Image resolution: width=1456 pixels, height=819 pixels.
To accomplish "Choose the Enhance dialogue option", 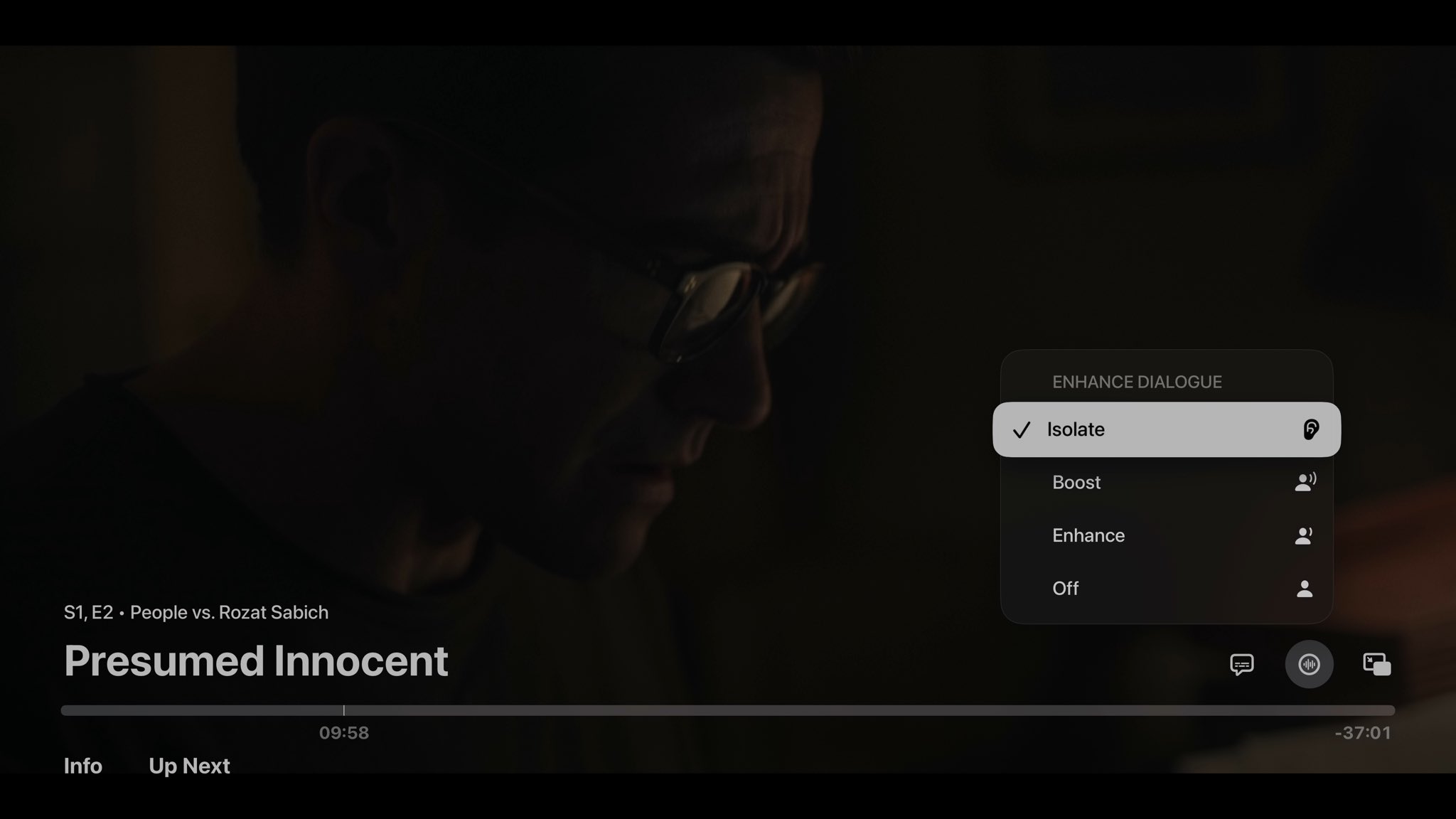I will 1167,535.
